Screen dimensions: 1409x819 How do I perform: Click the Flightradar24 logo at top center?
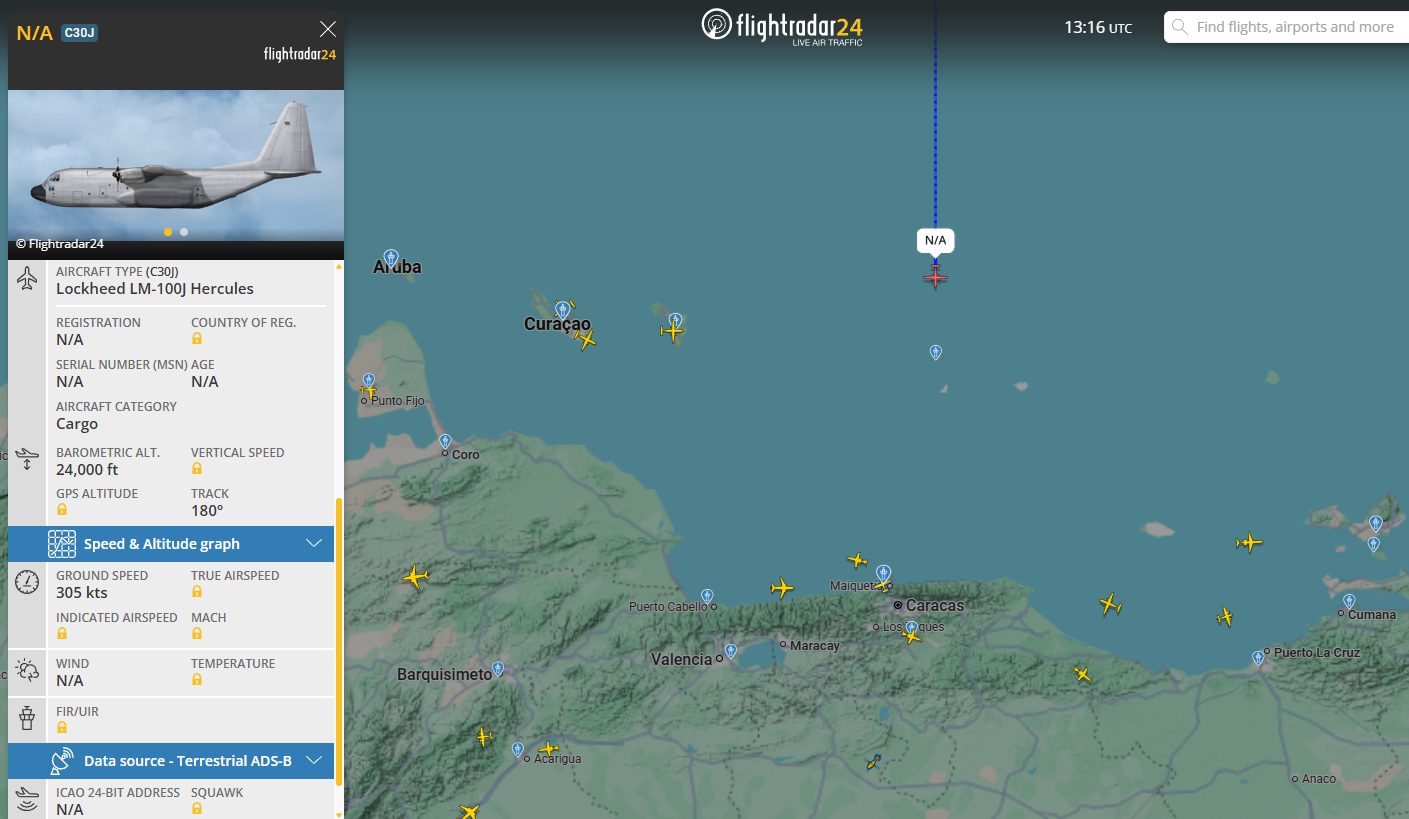point(782,26)
